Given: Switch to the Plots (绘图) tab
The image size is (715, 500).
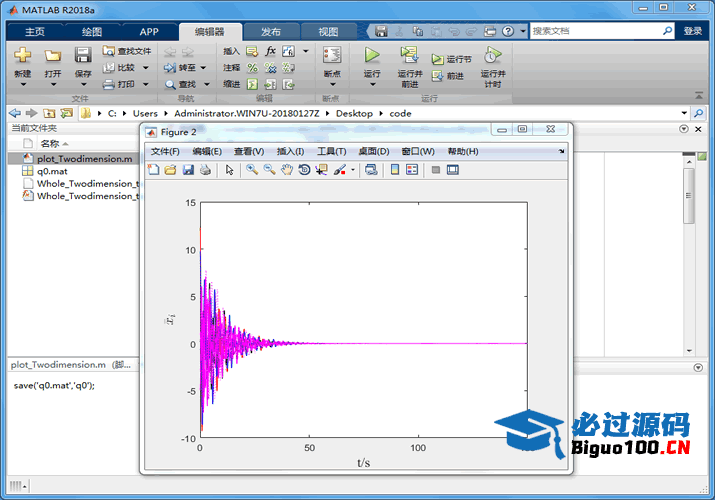Looking at the screenshot, I should [92, 31].
